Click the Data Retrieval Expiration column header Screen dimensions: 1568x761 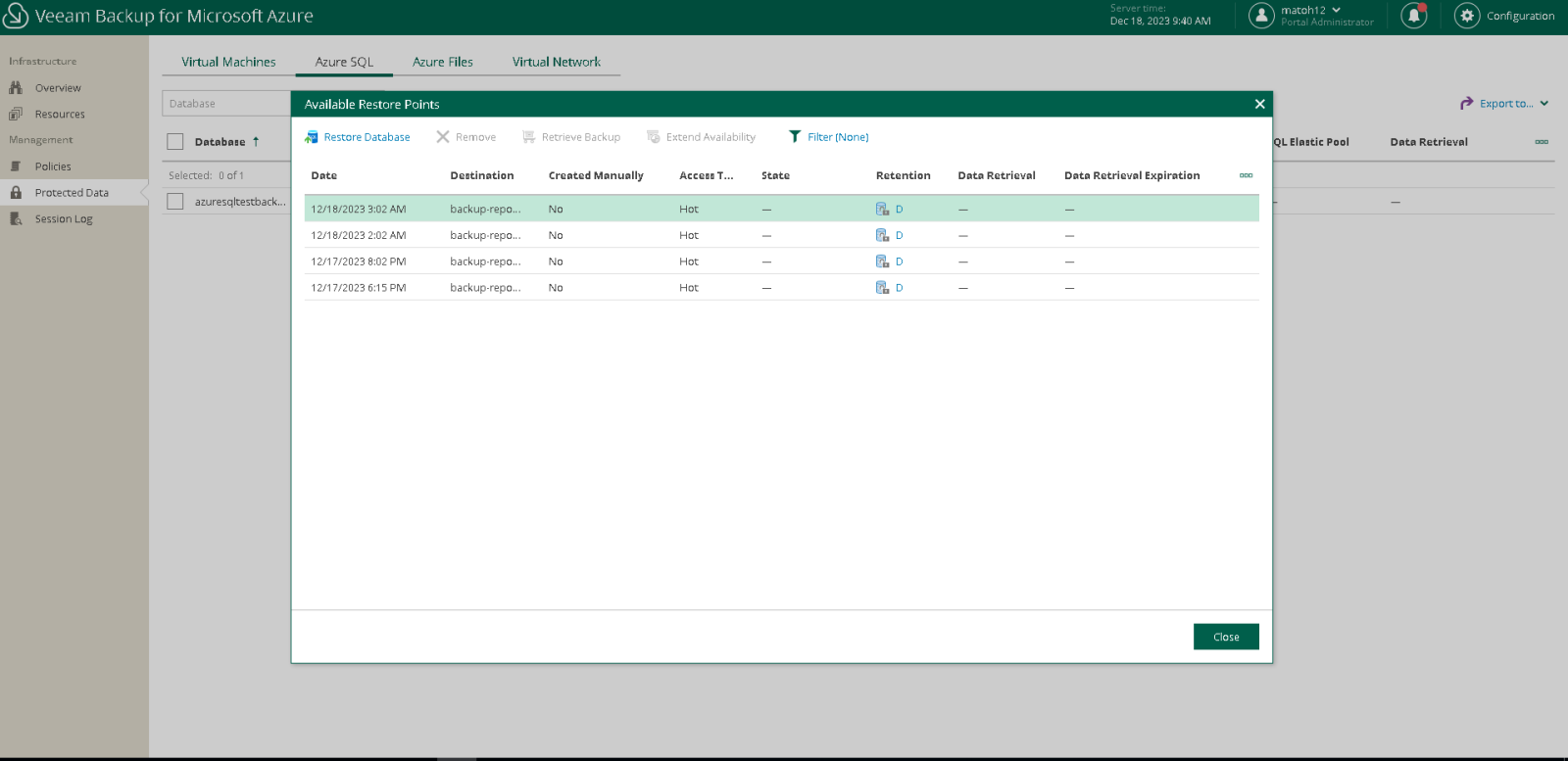(x=1132, y=175)
